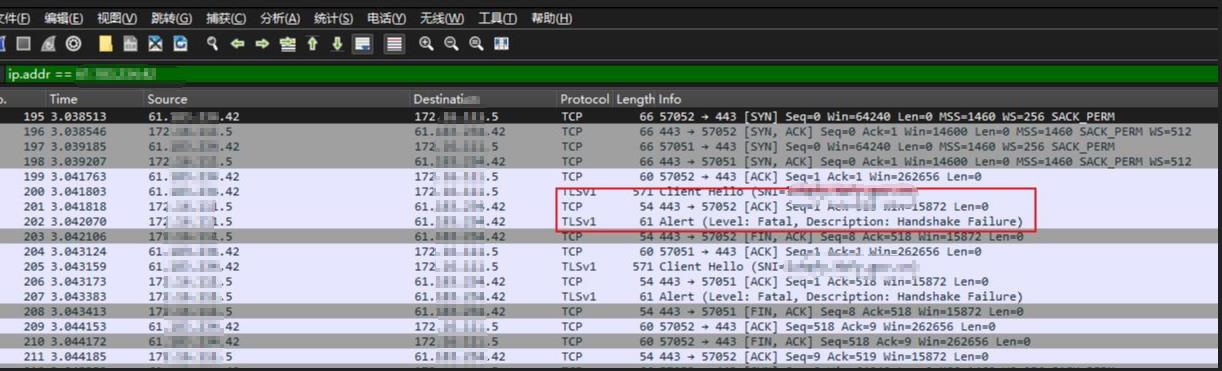
Task: Click time value 3.038513
Action: tap(78, 116)
